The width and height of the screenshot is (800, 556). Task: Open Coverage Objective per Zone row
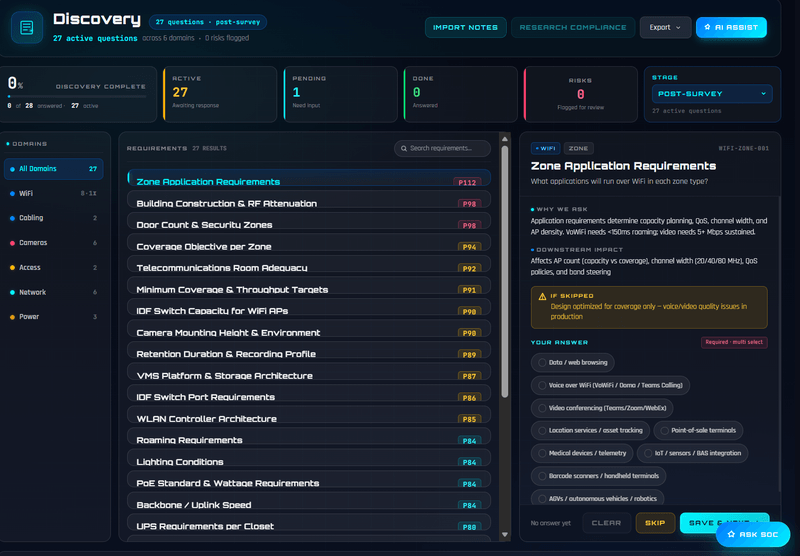(309, 242)
